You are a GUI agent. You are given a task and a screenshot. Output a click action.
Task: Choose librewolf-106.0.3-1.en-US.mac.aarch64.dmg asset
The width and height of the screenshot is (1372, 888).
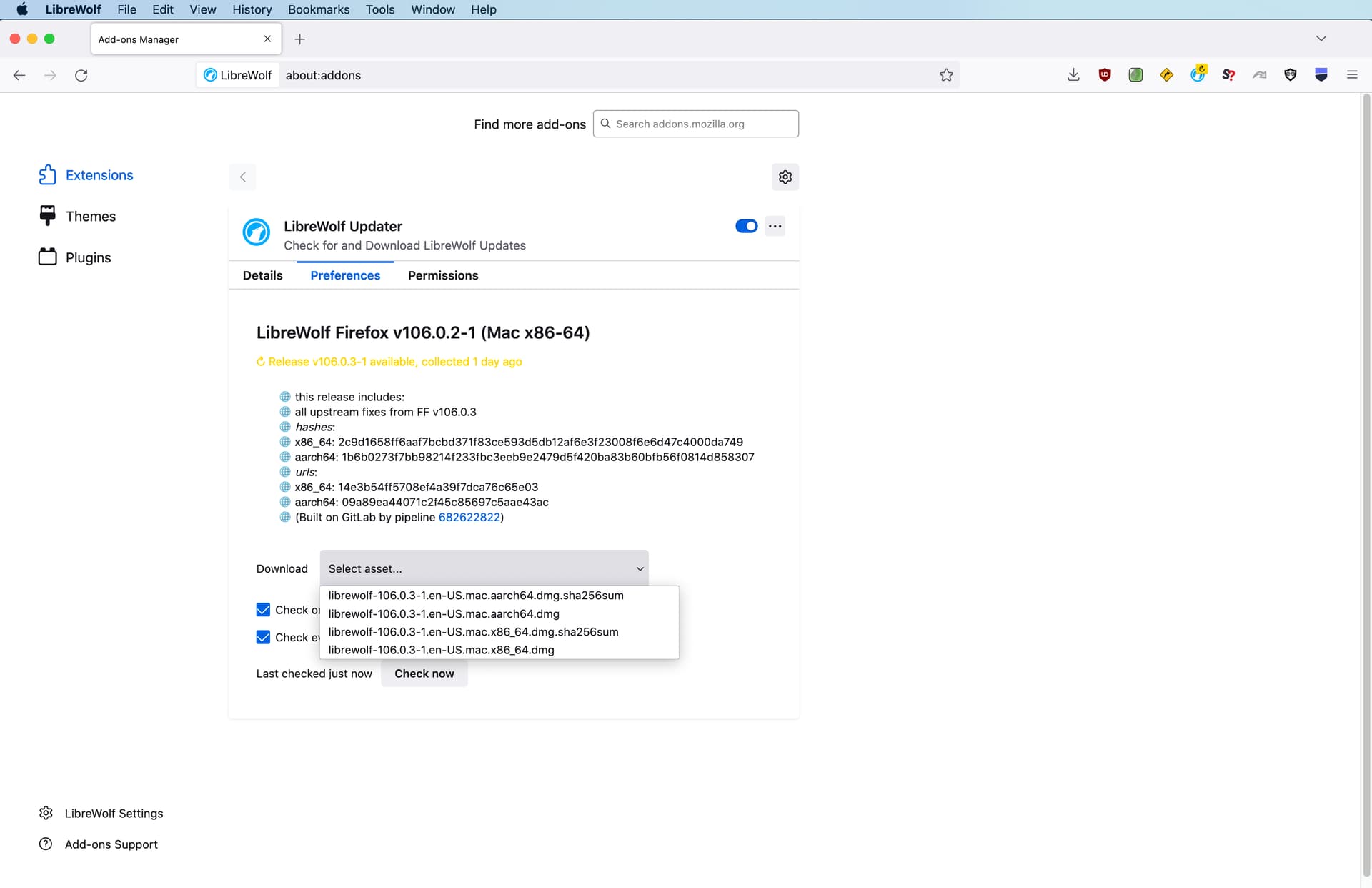499,613
